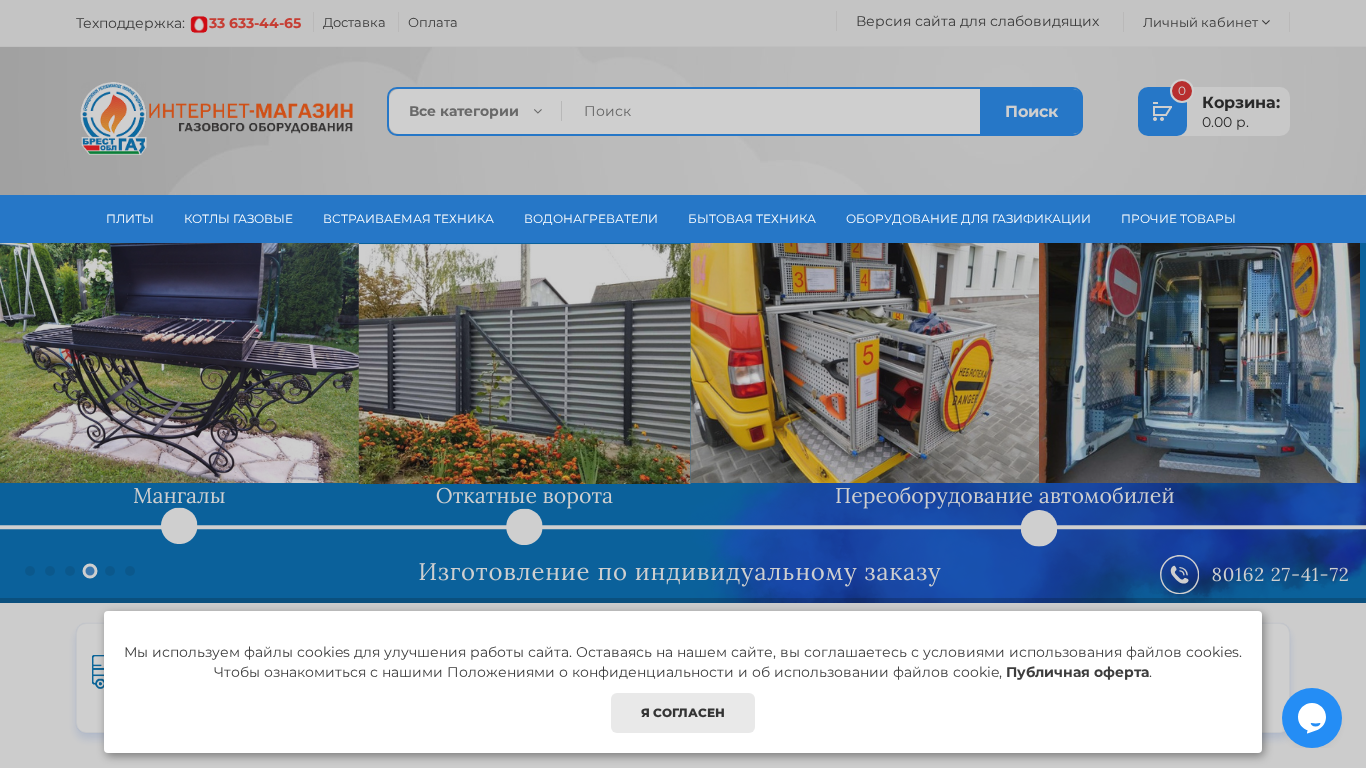Click the phone icon in the banner
1366x768 pixels.
[x=1179, y=575]
